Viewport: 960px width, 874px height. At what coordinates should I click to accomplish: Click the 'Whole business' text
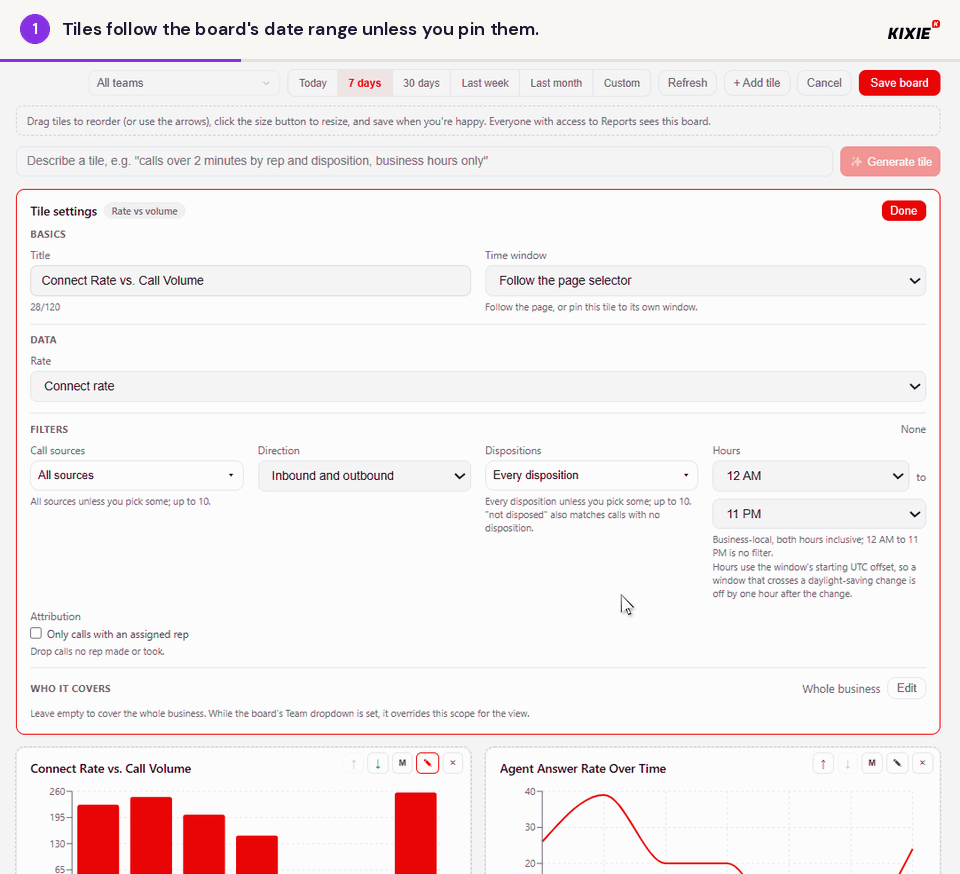(841, 689)
